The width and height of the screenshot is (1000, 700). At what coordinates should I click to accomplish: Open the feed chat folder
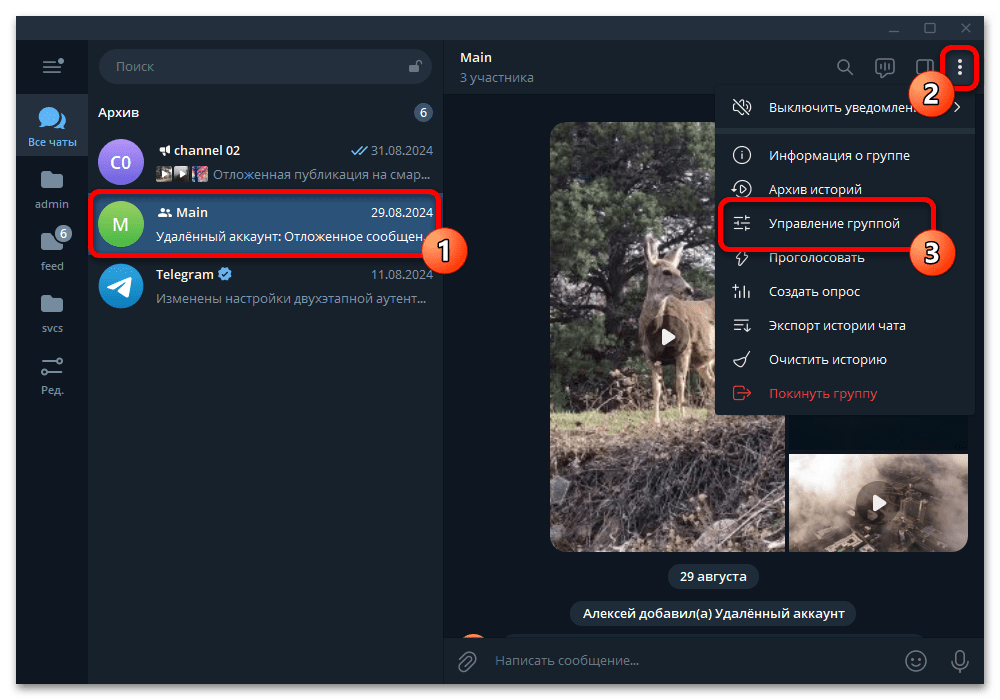click(52, 250)
